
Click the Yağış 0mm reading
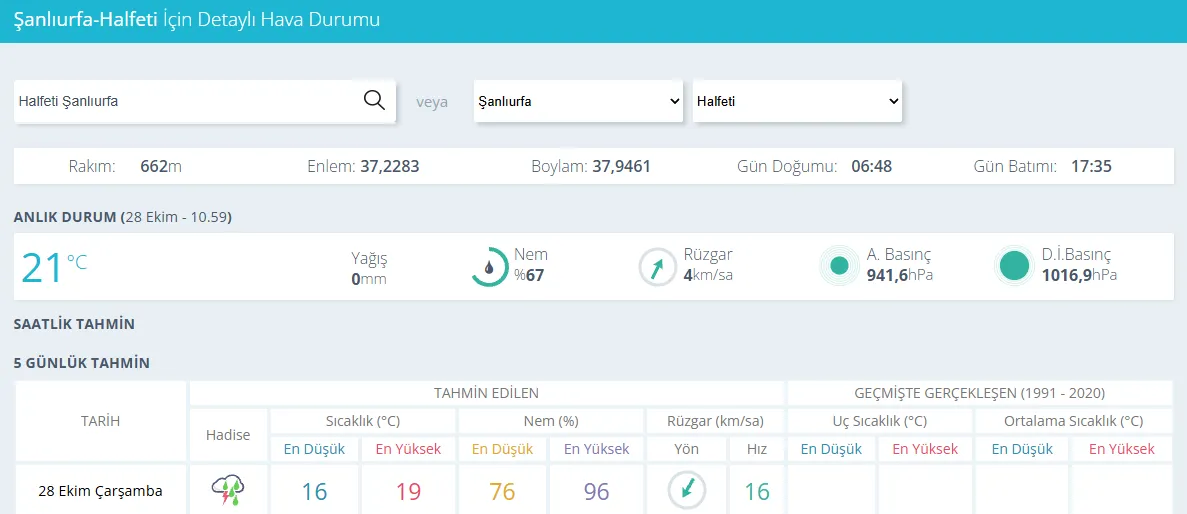pyautogui.click(x=369, y=269)
